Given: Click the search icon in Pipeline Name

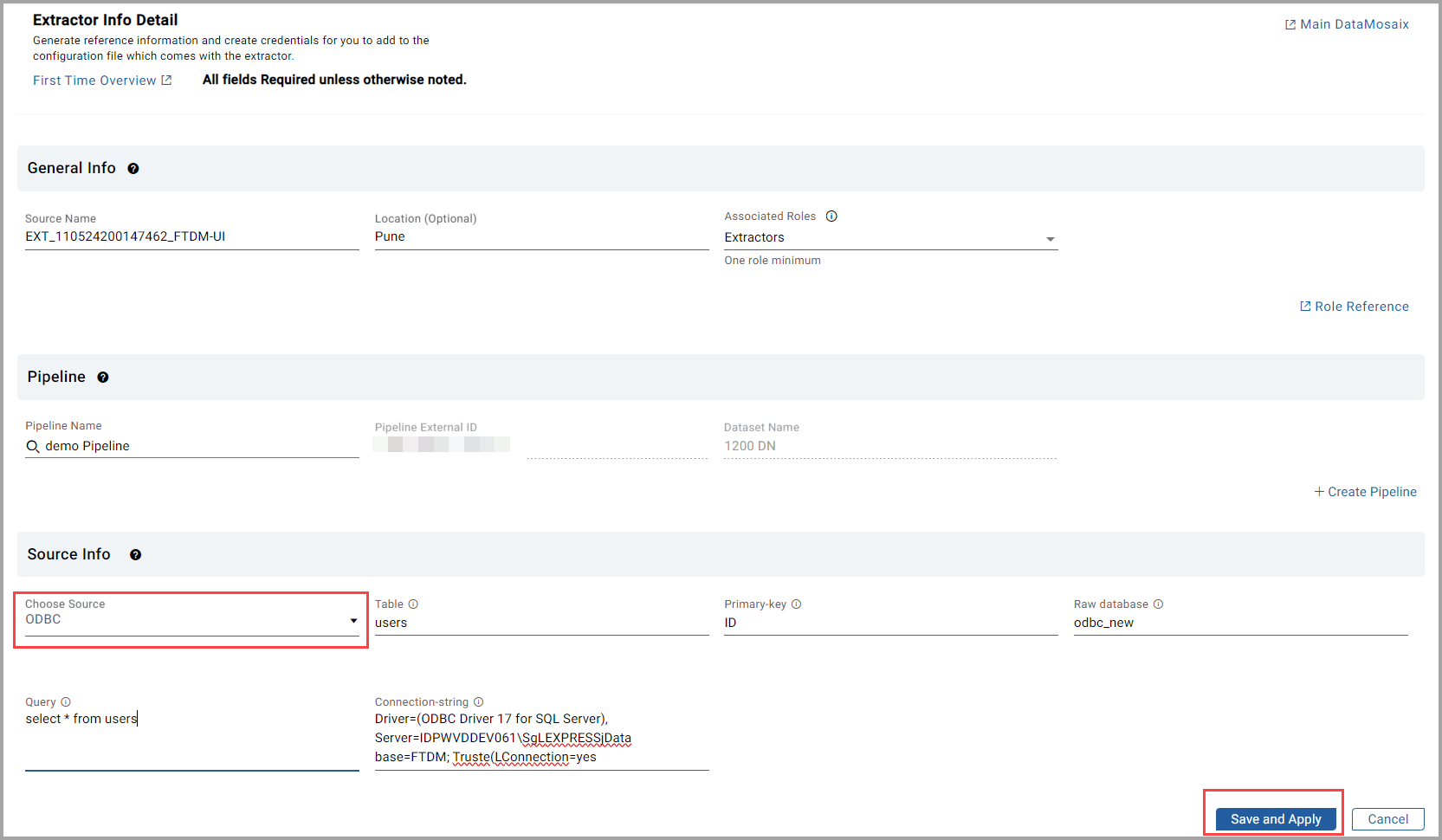Looking at the screenshot, I should (x=33, y=447).
